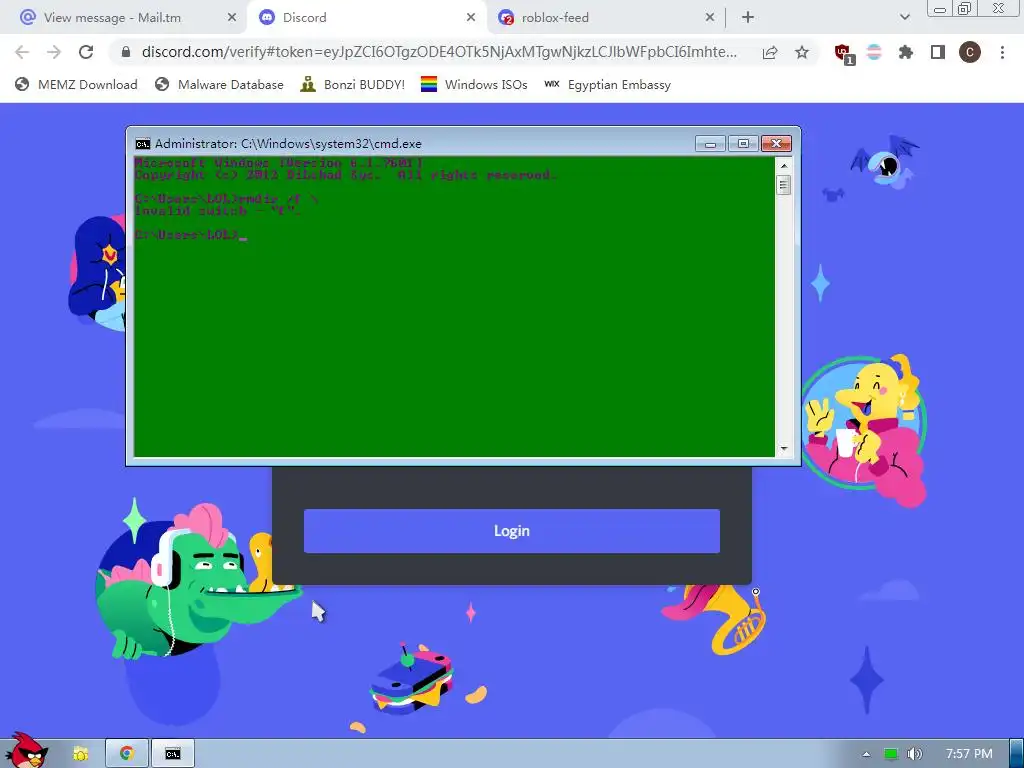The width and height of the screenshot is (1024, 768).
Task: Go back to the previous page
Action: [x=22, y=52]
